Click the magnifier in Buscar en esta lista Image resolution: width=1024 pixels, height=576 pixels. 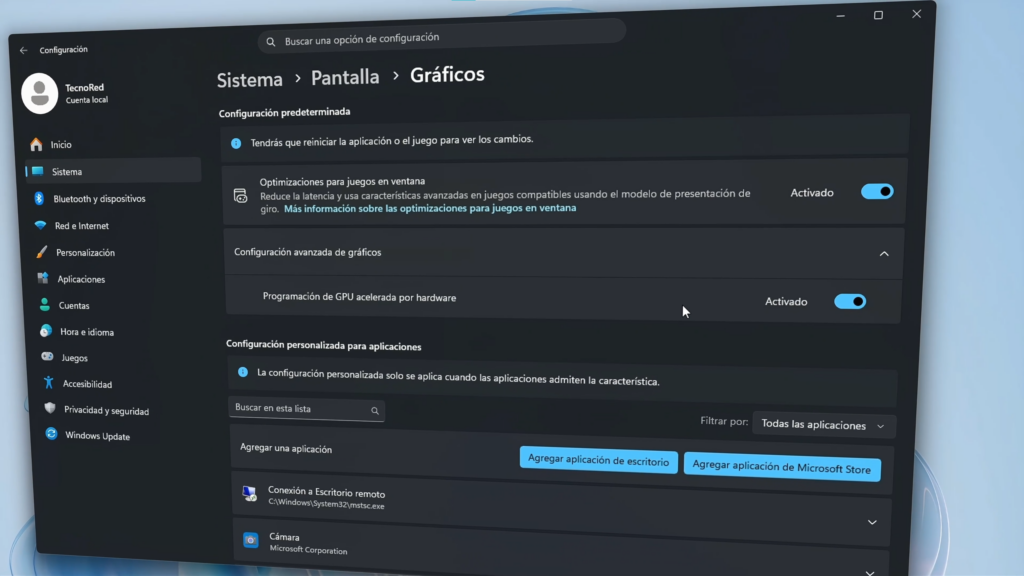375,411
